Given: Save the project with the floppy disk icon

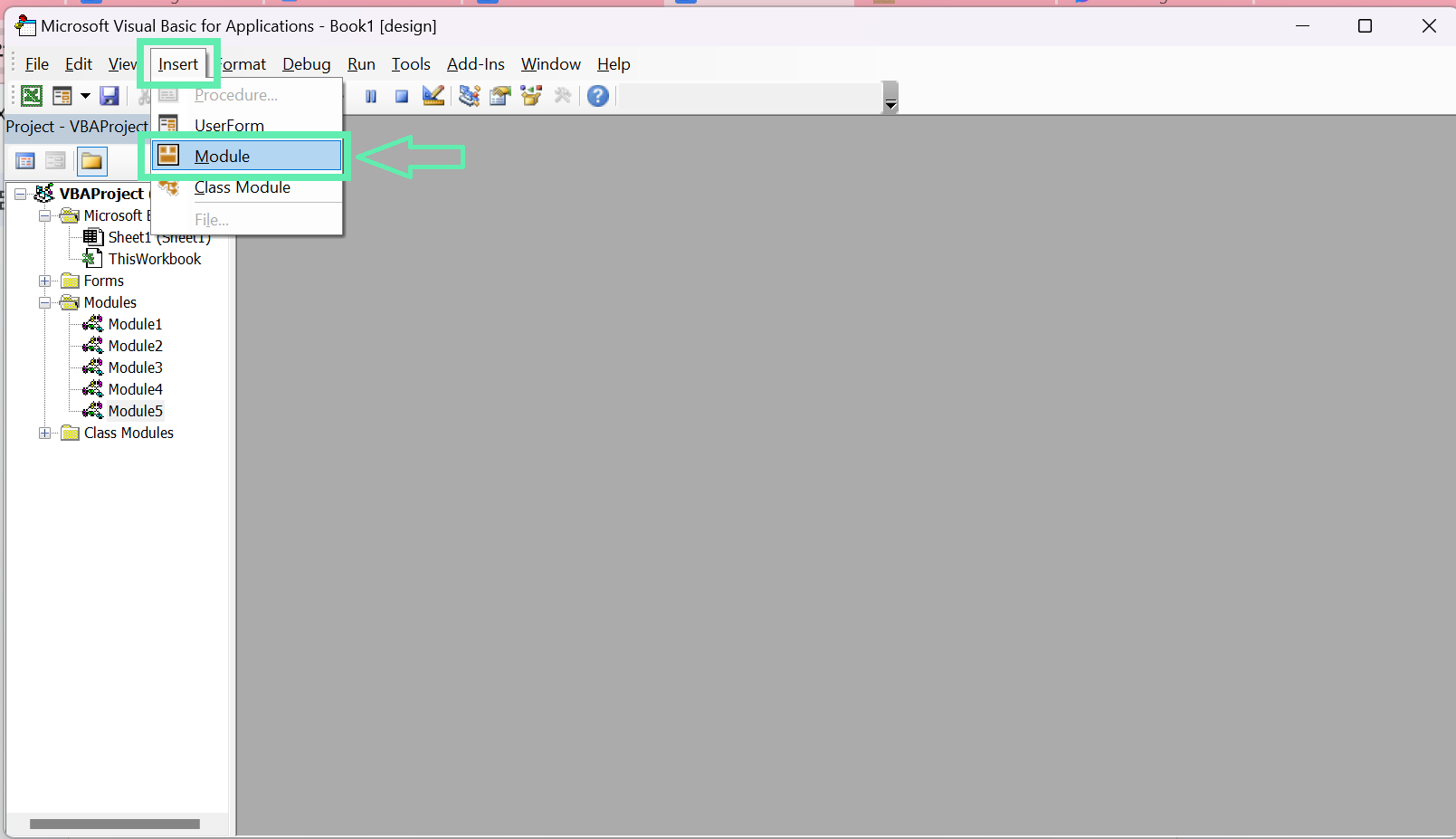Looking at the screenshot, I should pos(109,96).
